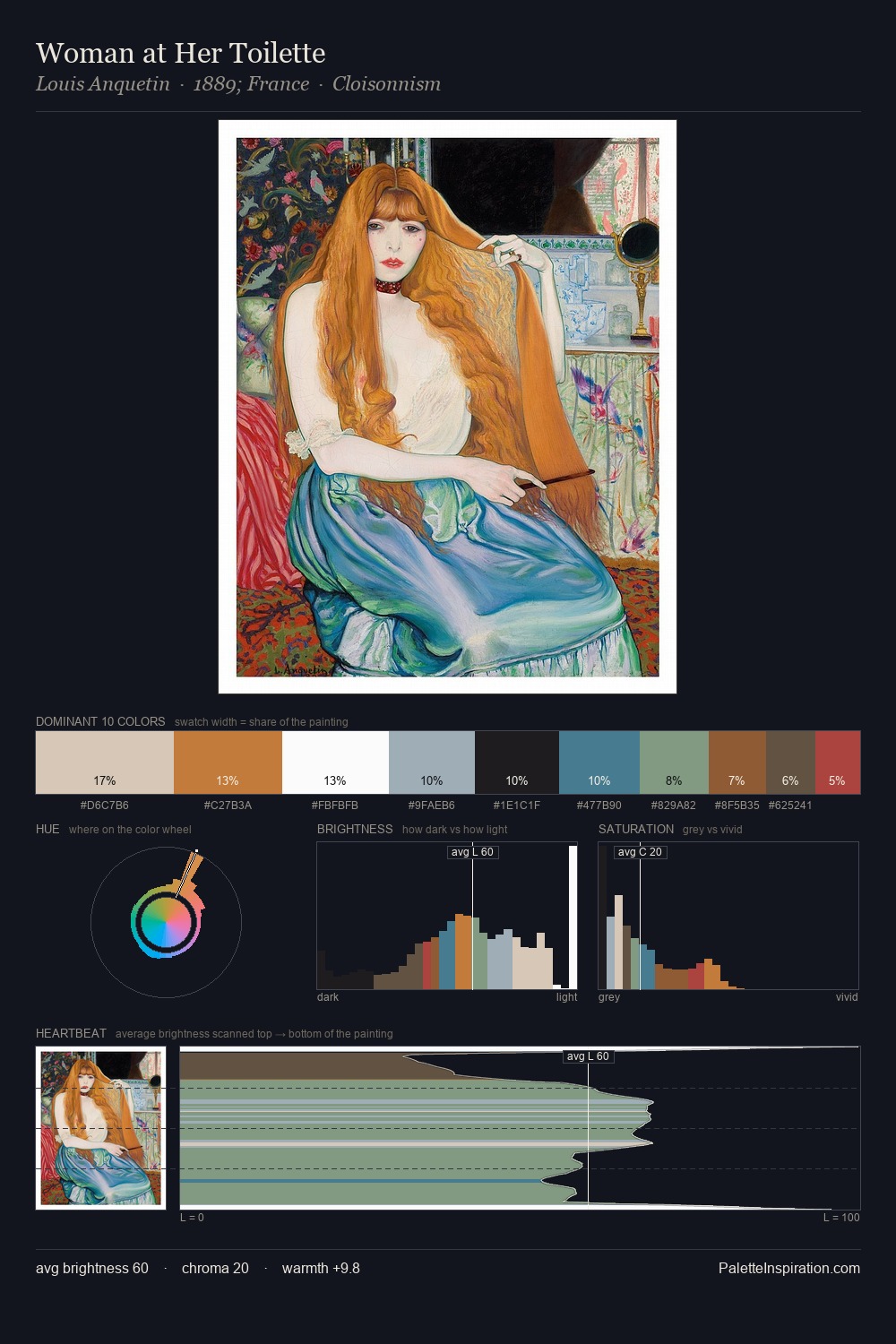Click the 'avg L 60' label in heartbeat chart
The height and width of the screenshot is (1344, 896).
[588, 1056]
